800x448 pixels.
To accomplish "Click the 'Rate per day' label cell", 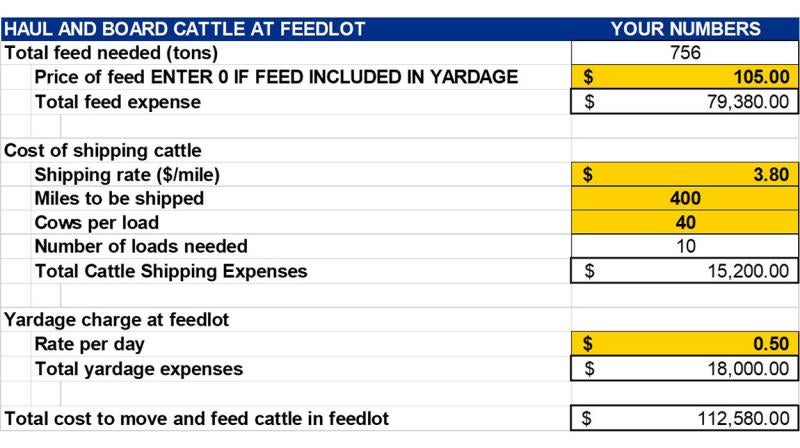I will [90, 345].
